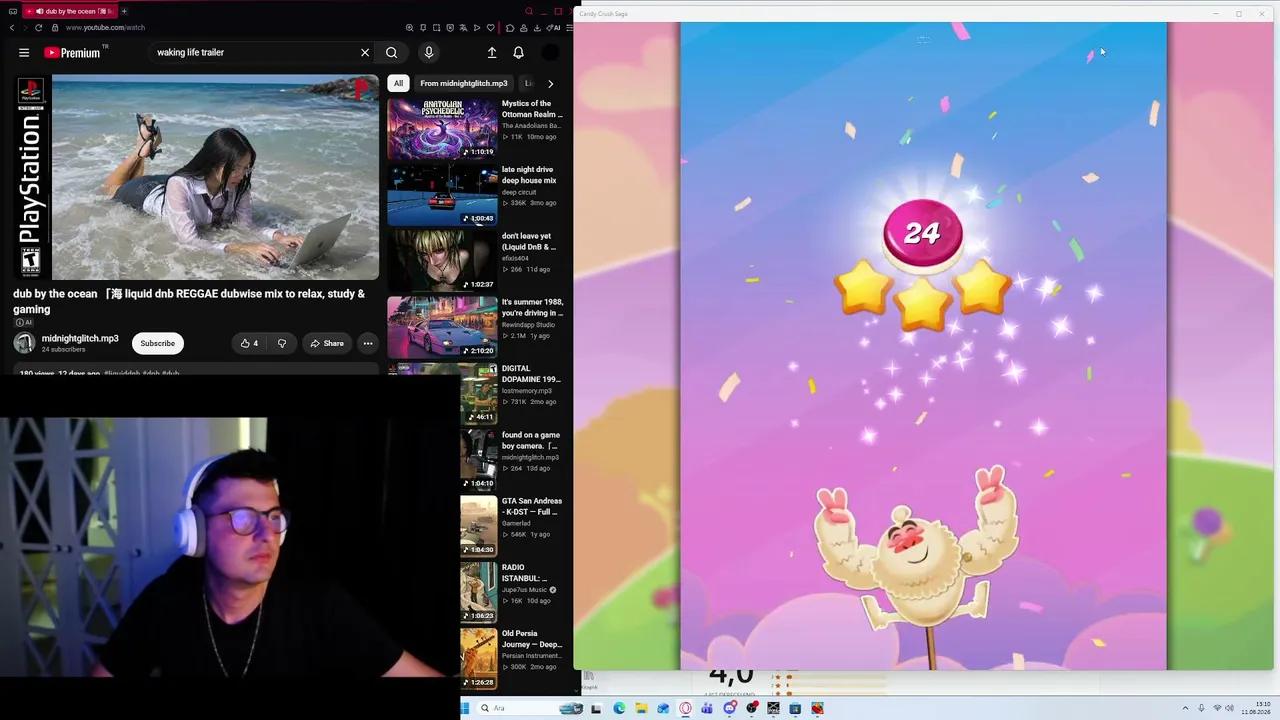Open It's summer 1988 video thumbnail

(x=442, y=327)
